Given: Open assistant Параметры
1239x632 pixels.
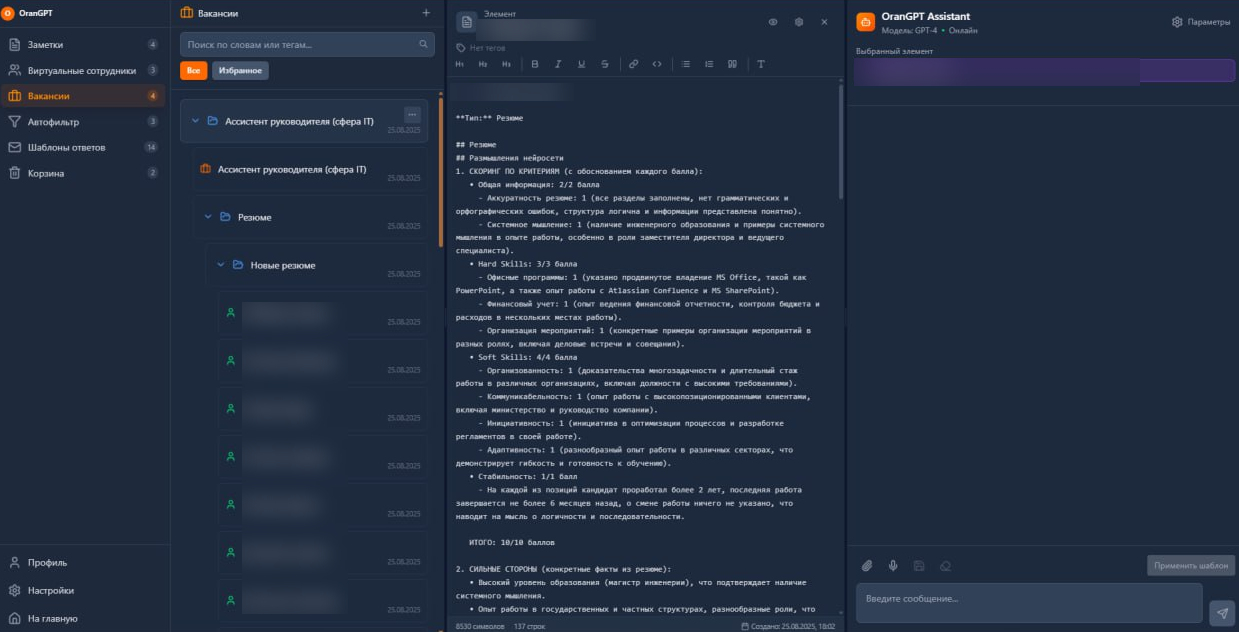Looking at the screenshot, I should (x=1201, y=22).
